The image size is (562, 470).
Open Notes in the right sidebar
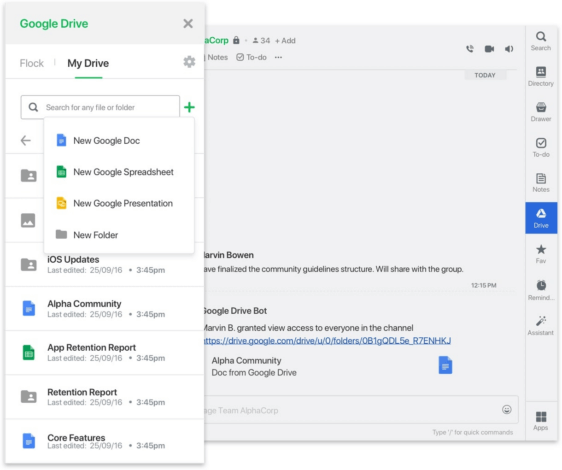click(541, 183)
